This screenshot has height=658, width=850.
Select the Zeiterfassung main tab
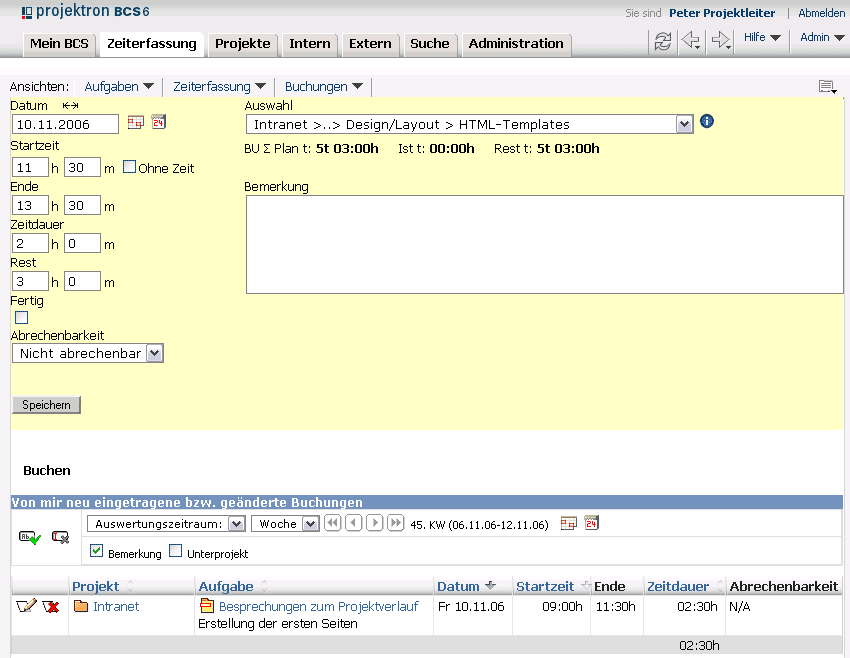152,44
